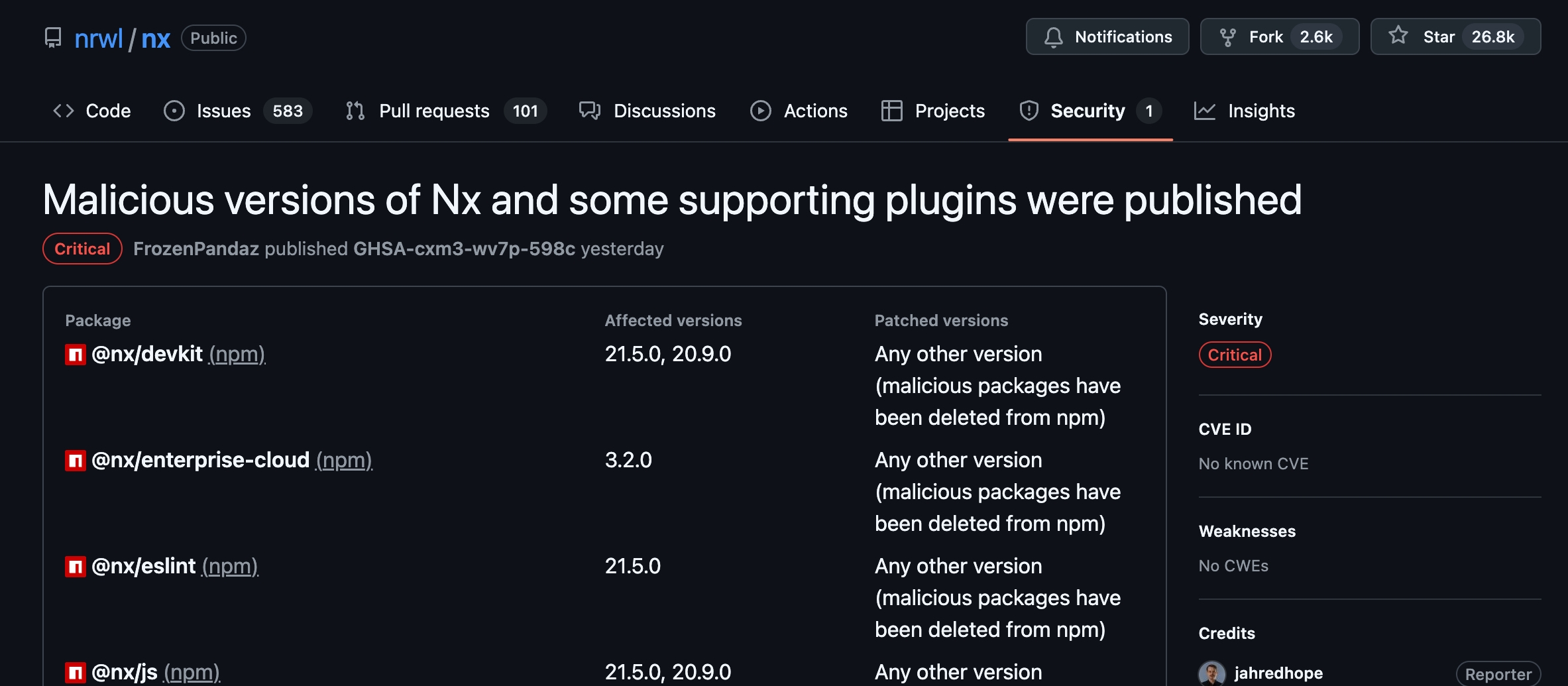
Task: Open the (npm) link for @nx/js
Action: pos(192,672)
